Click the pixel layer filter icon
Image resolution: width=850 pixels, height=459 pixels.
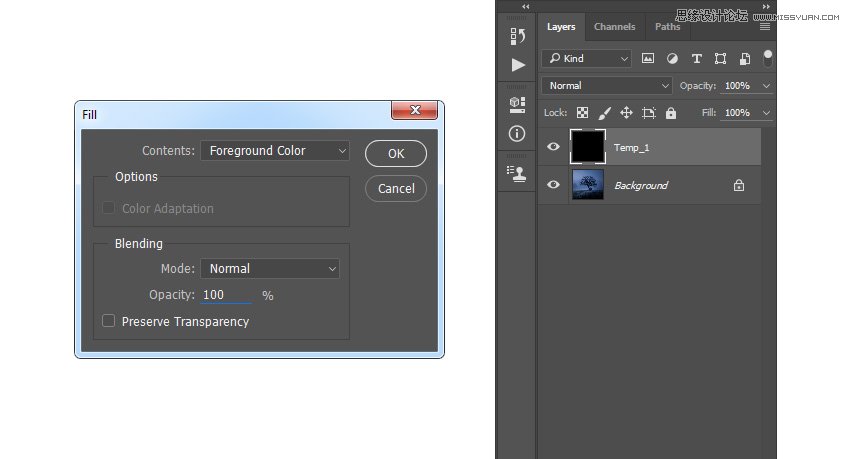coord(648,59)
